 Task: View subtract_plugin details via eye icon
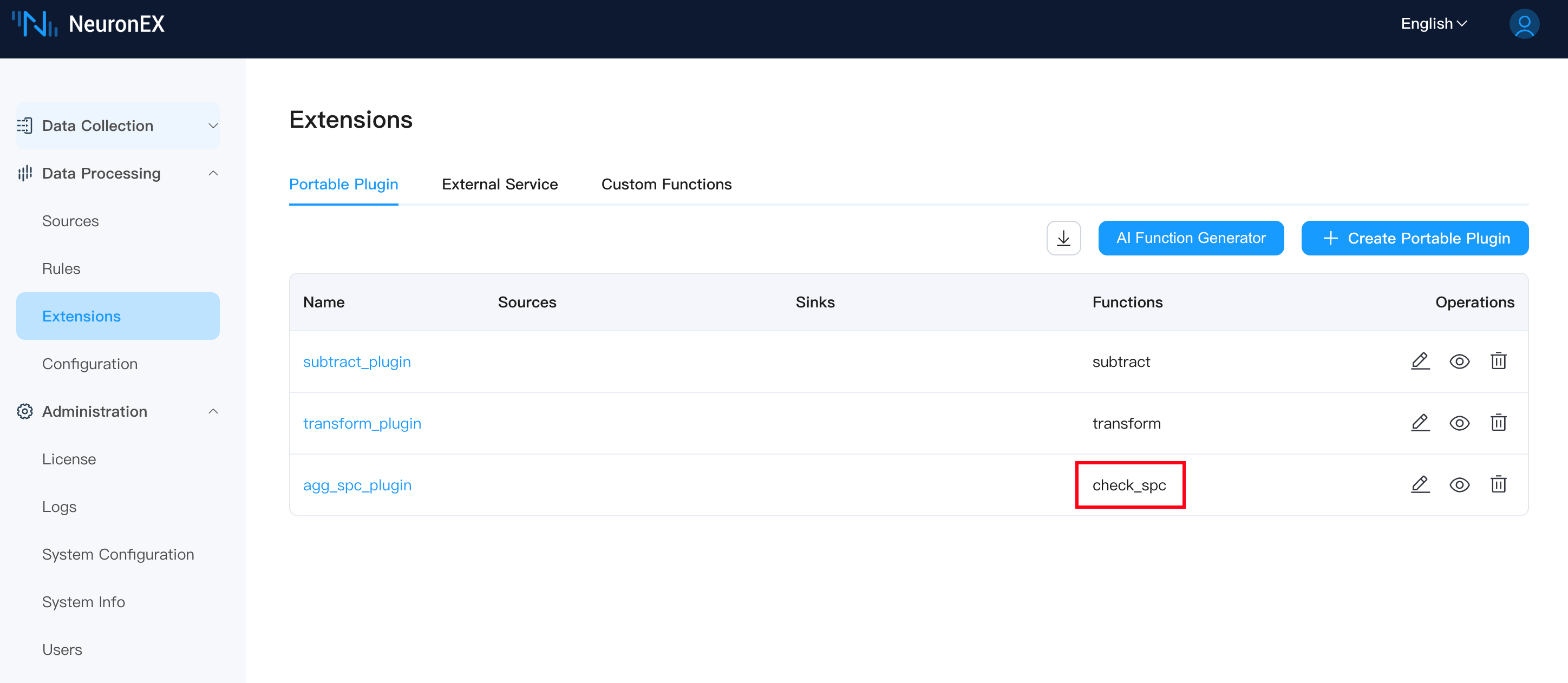1459,362
